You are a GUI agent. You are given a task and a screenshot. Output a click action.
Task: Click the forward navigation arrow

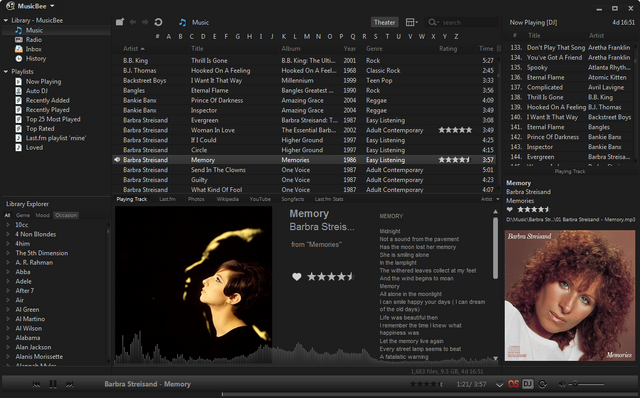[145, 22]
